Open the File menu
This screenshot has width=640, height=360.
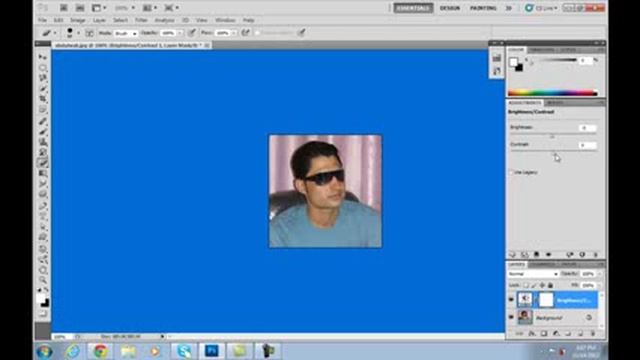(x=42, y=20)
